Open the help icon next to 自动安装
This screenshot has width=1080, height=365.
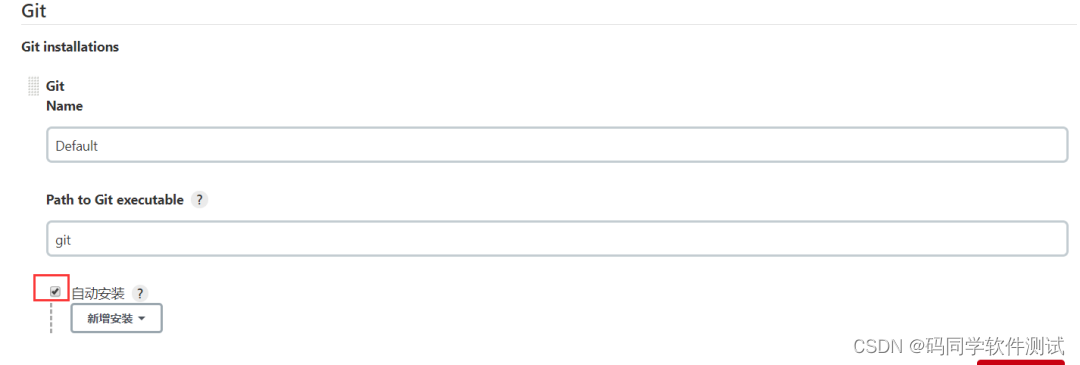pos(140,293)
